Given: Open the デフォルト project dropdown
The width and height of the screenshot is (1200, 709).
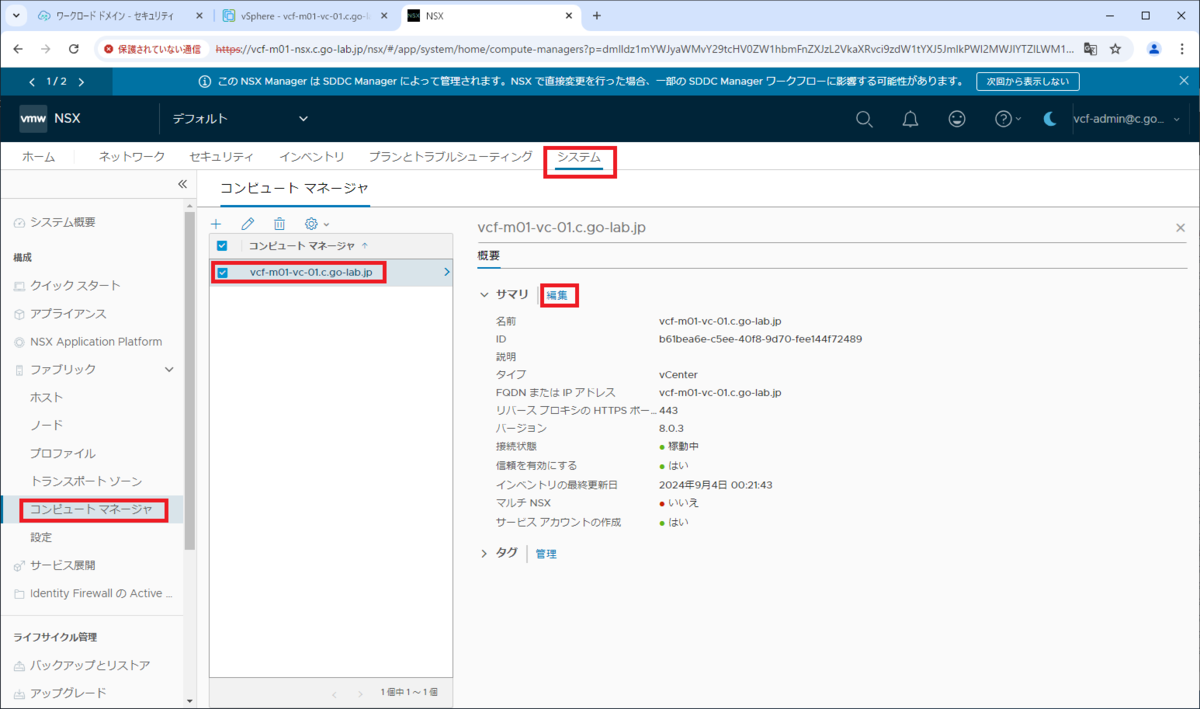Looking at the screenshot, I should pyautogui.click(x=240, y=118).
